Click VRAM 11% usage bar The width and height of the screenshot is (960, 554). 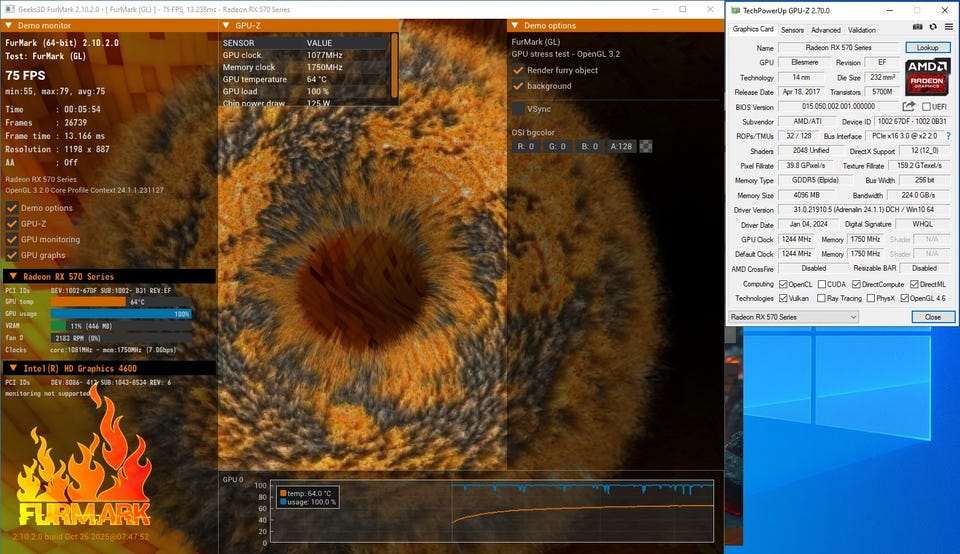coord(121,326)
